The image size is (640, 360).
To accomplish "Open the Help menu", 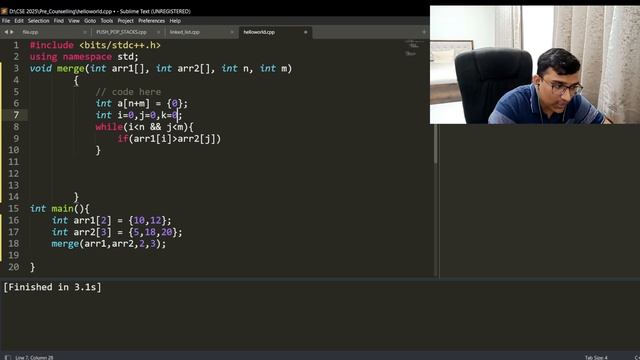I will 175,21.
